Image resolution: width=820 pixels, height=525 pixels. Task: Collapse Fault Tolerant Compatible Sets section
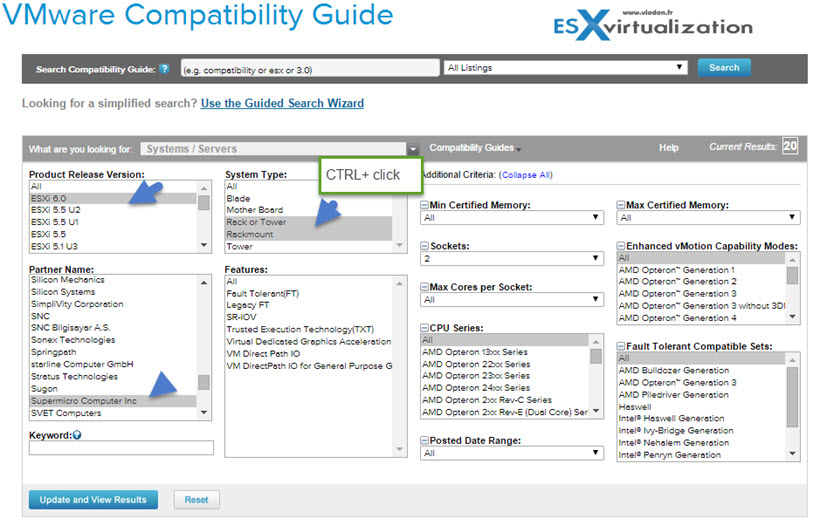[x=621, y=346]
